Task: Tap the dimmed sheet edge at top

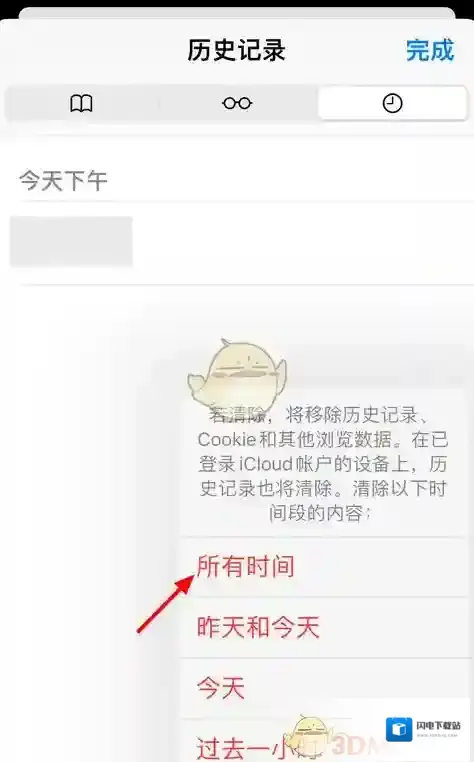Action: click(x=237, y=13)
